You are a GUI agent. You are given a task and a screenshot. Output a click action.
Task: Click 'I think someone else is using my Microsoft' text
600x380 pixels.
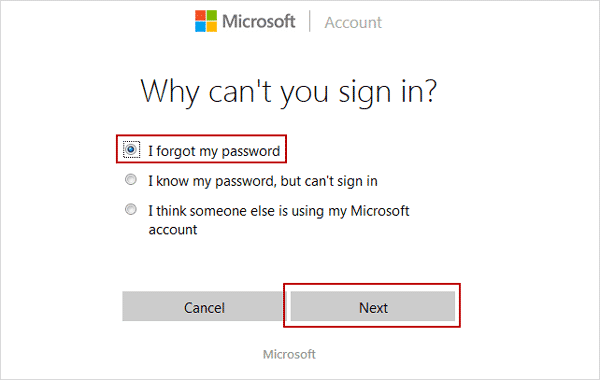point(279,211)
